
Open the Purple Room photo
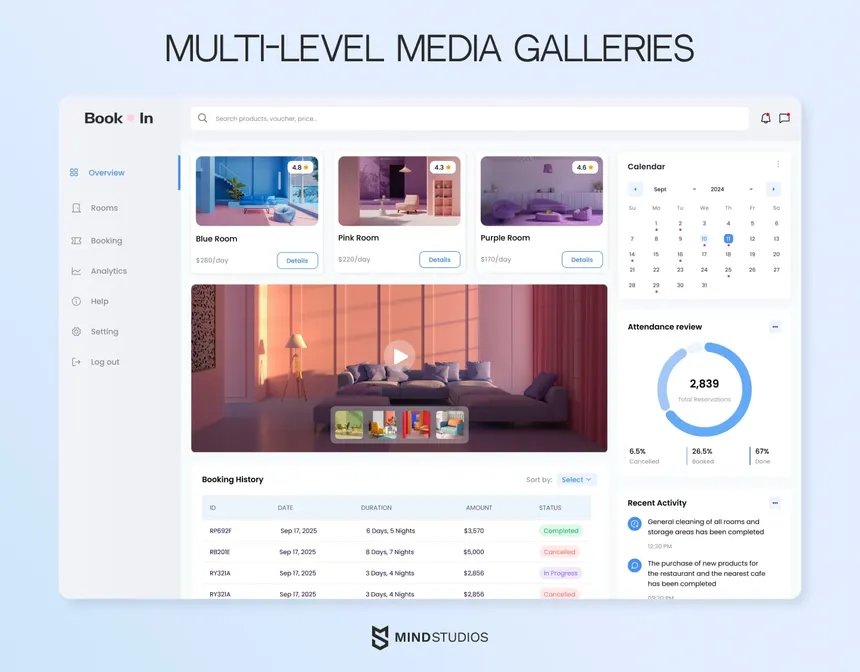point(541,191)
